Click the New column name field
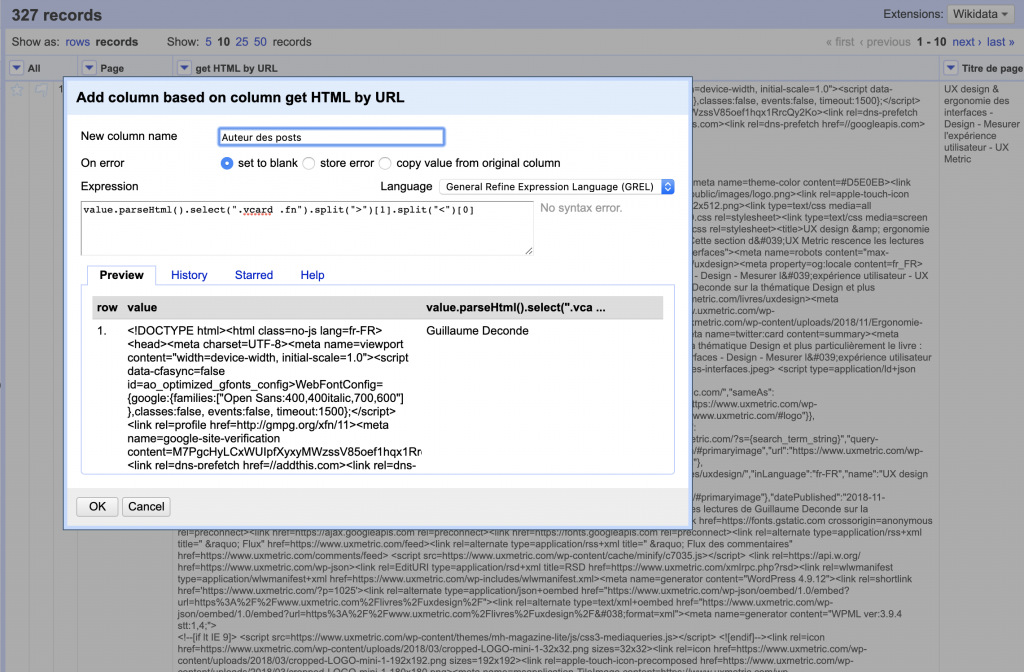The height and width of the screenshot is (672, 1024). [331, 136]
